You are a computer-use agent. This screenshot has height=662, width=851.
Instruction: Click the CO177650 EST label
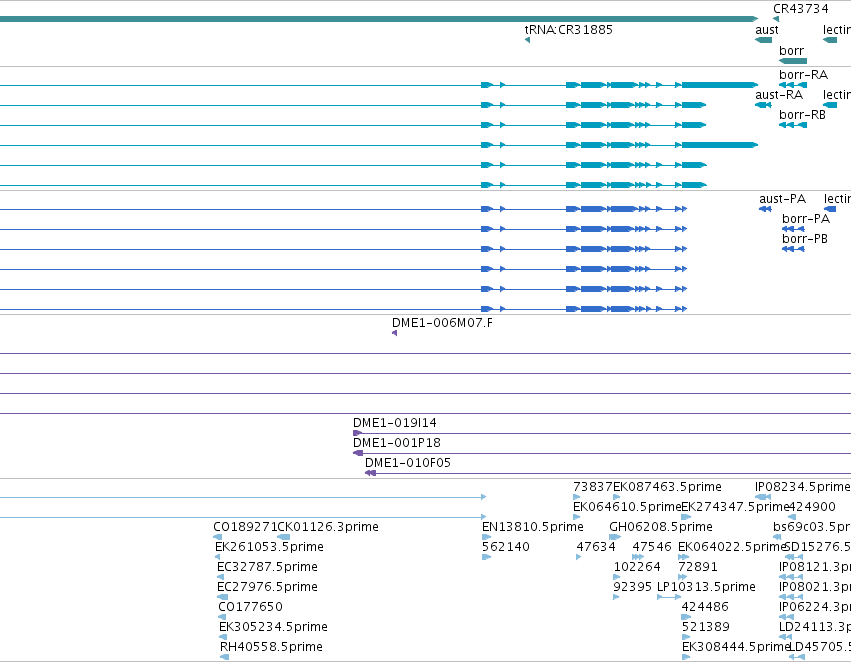click(x=250, y=607)
